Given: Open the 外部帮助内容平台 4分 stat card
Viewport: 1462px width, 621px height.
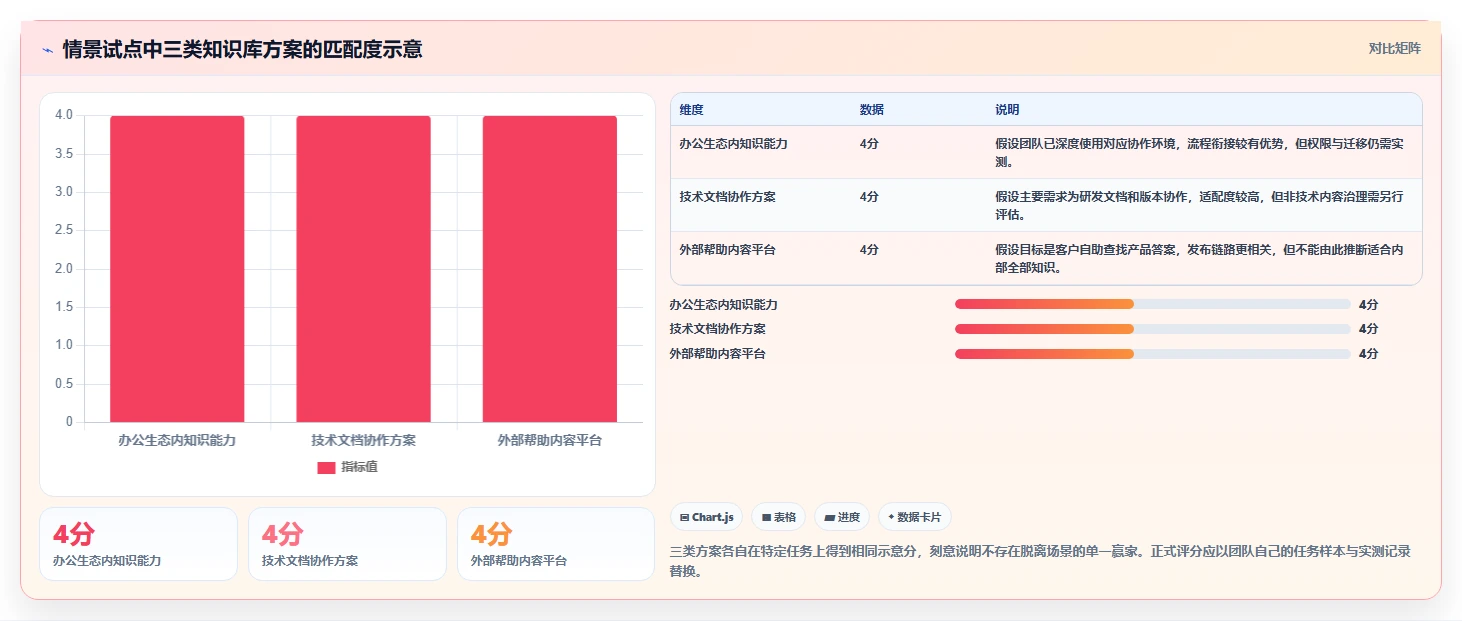Looking at the screenshot, I should [556, 544].
